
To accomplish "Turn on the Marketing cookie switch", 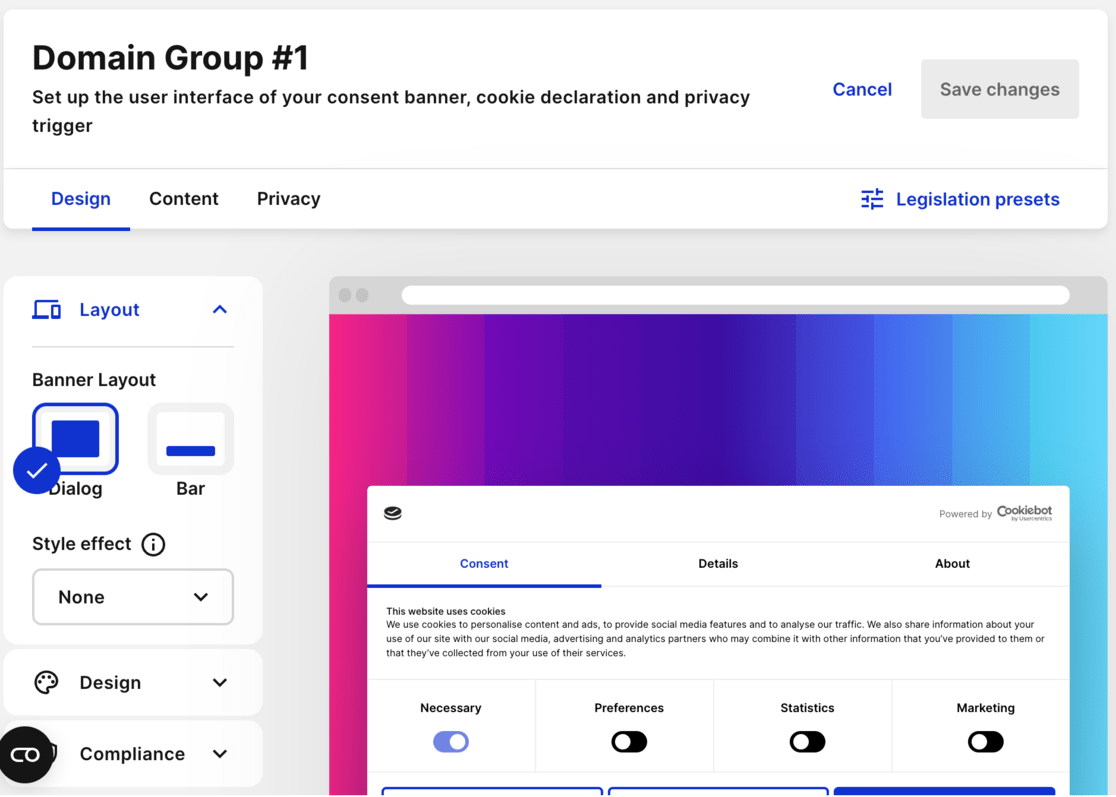I will coord(985,742).
